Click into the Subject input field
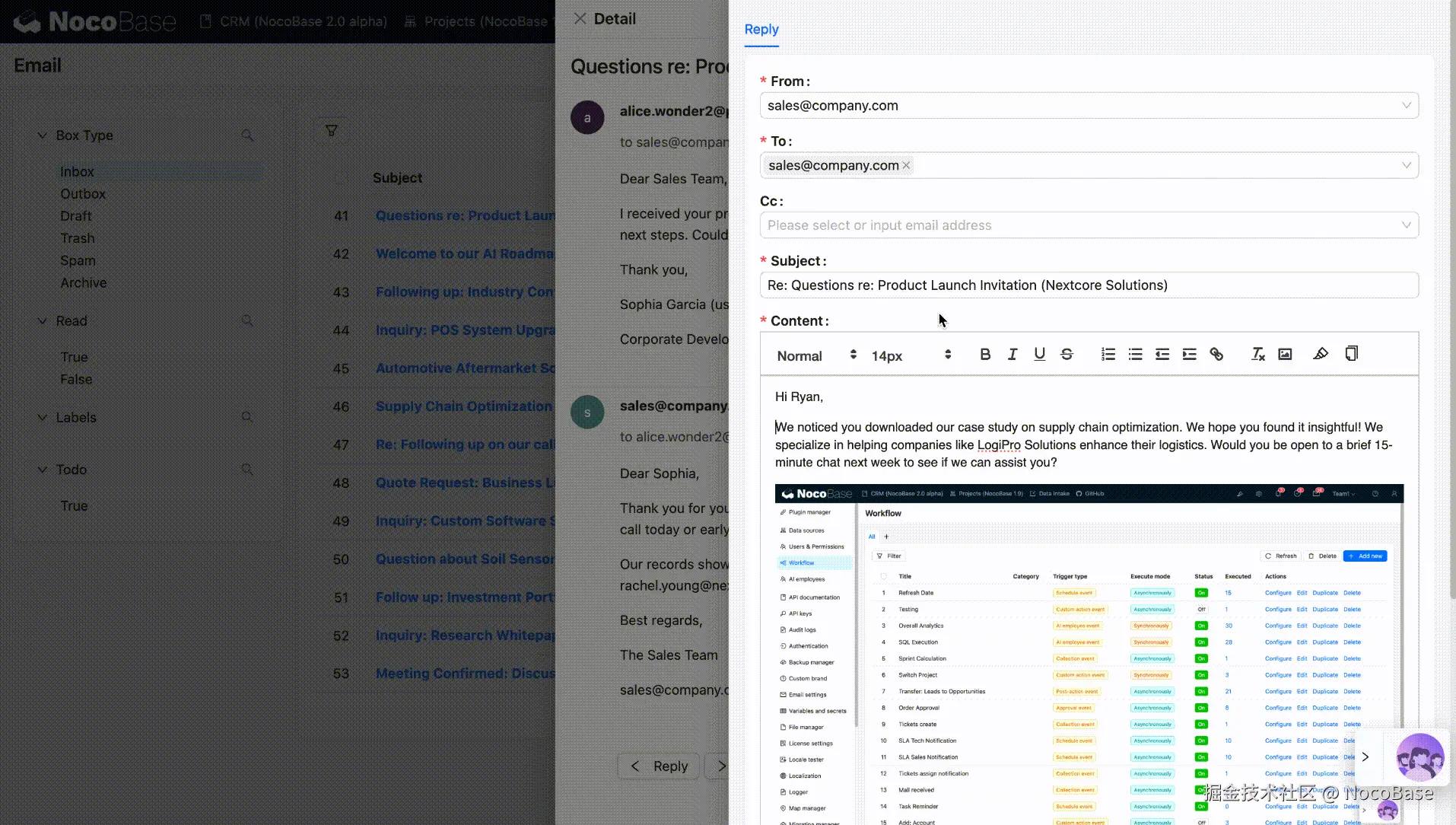The height and width of the screenshot is (825, 1456). click(1089, 285)
